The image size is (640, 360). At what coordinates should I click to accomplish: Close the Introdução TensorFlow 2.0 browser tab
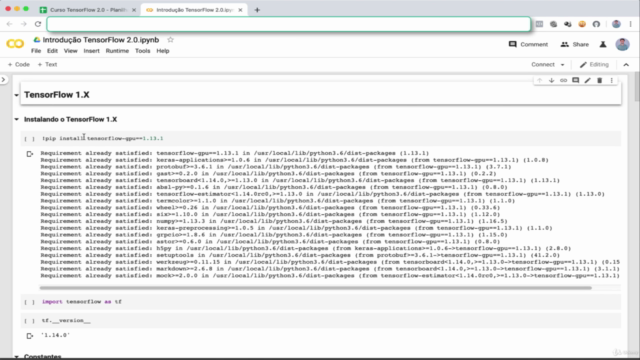[240, 10]
